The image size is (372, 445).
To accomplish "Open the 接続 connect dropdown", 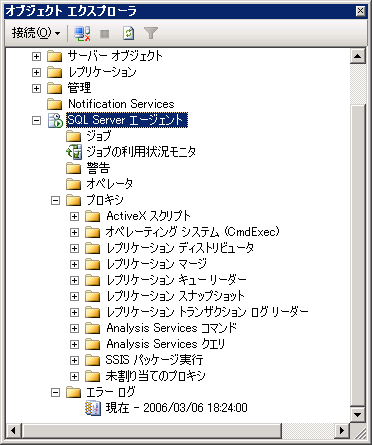I will [x=36, y=33].
